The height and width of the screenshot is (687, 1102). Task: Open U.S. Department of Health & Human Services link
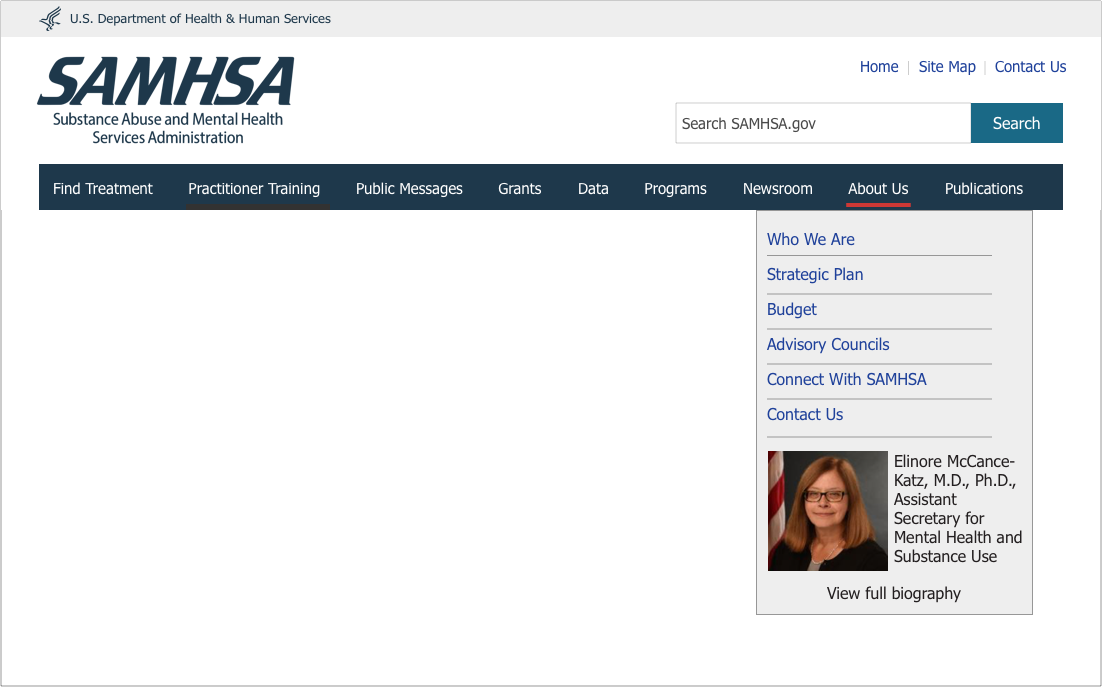(x=200, y=19)
